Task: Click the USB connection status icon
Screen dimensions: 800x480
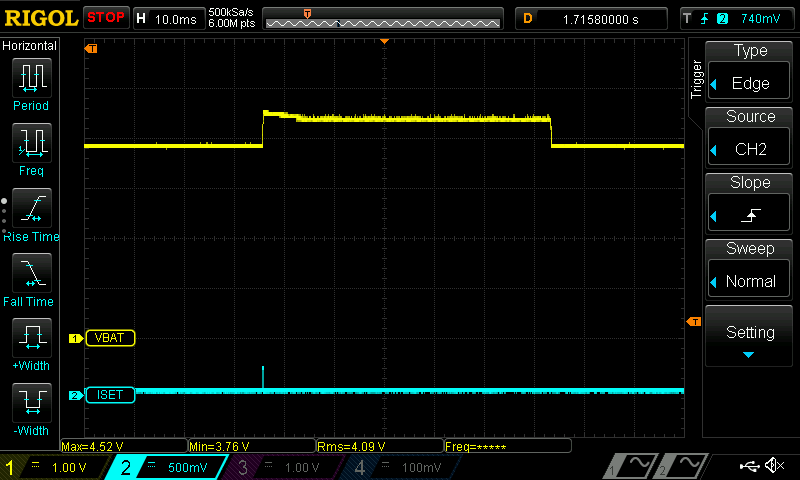Action: [749, 465]
